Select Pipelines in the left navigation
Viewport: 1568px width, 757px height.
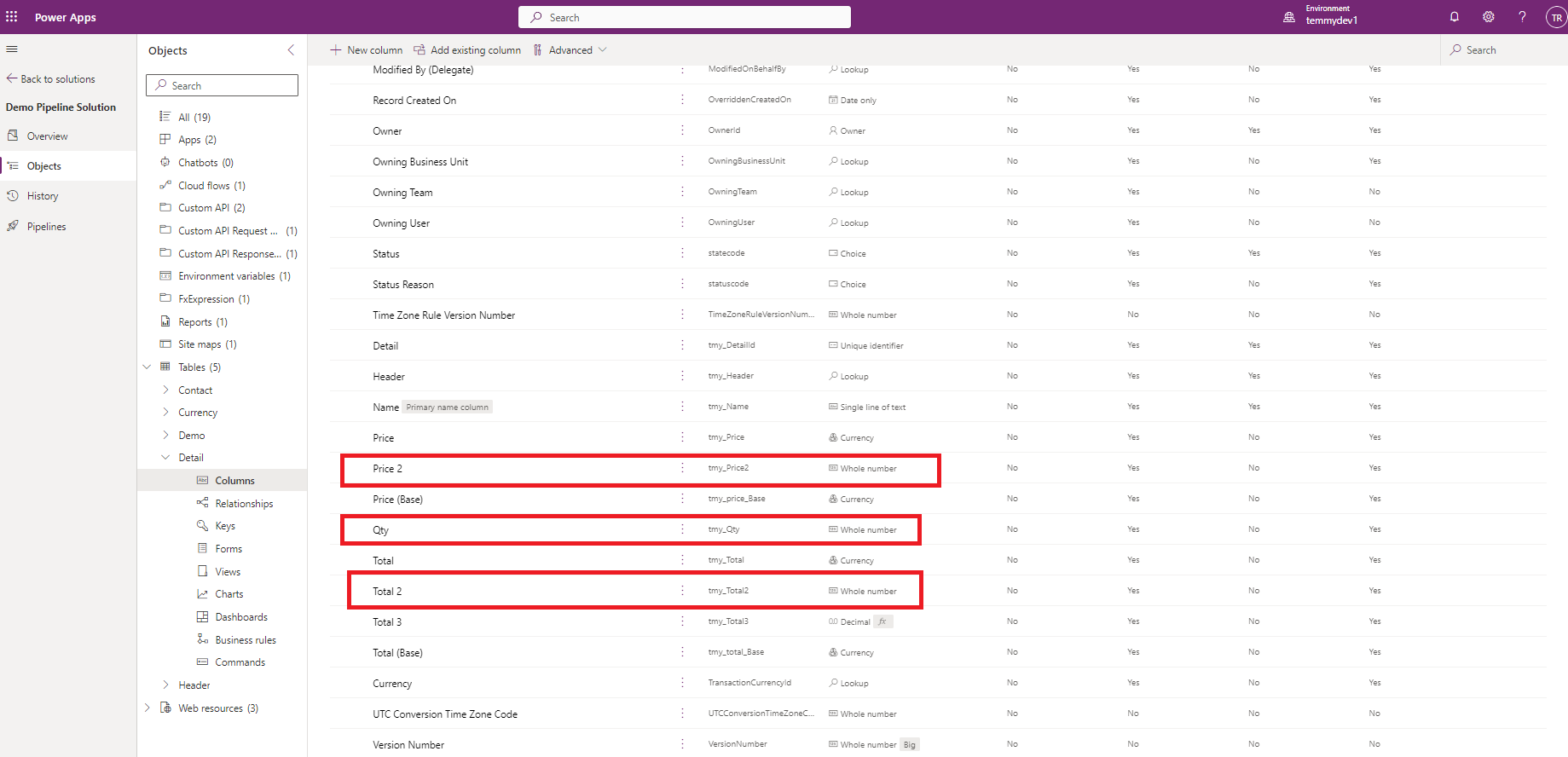click(x=68, y=226)
